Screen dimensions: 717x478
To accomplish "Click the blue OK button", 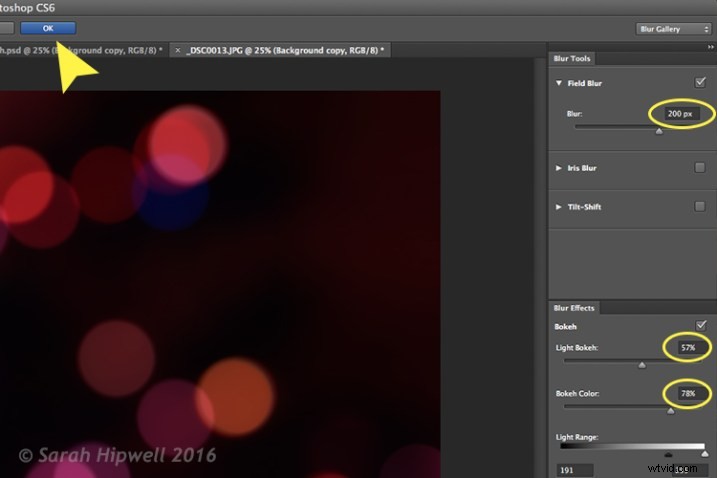I will [48, 28].
